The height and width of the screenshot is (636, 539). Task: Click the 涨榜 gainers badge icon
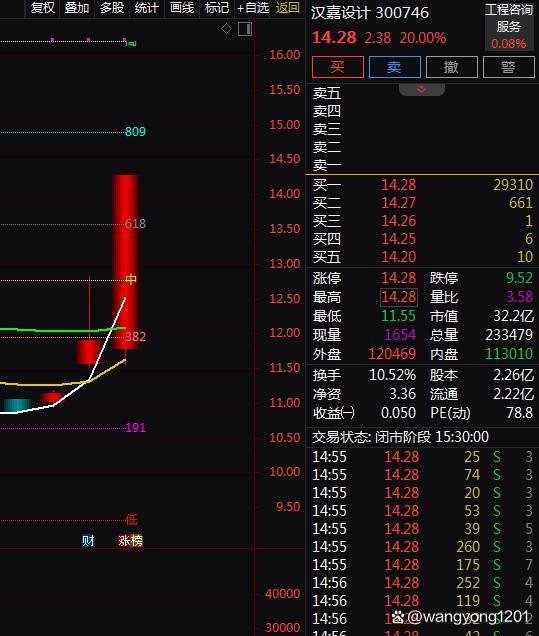coord(130,541)
